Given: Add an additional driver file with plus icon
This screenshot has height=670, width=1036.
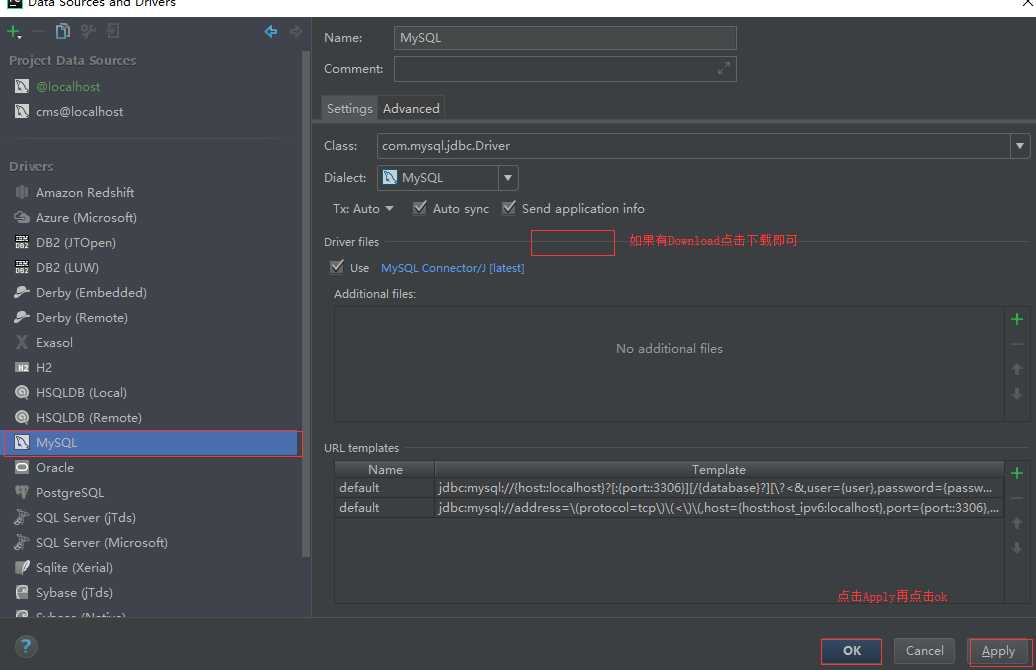Looking at the screenshot, I should 1017,319.
